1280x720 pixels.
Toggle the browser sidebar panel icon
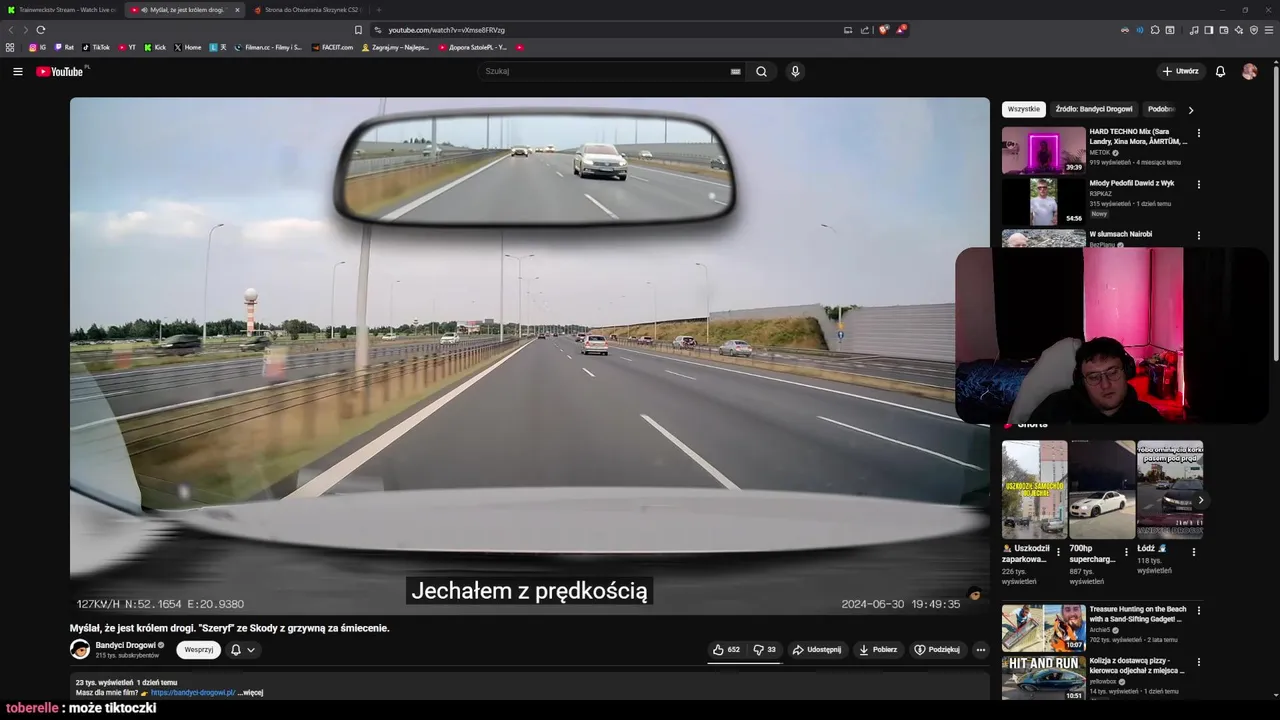click(x=1208, y=30)
